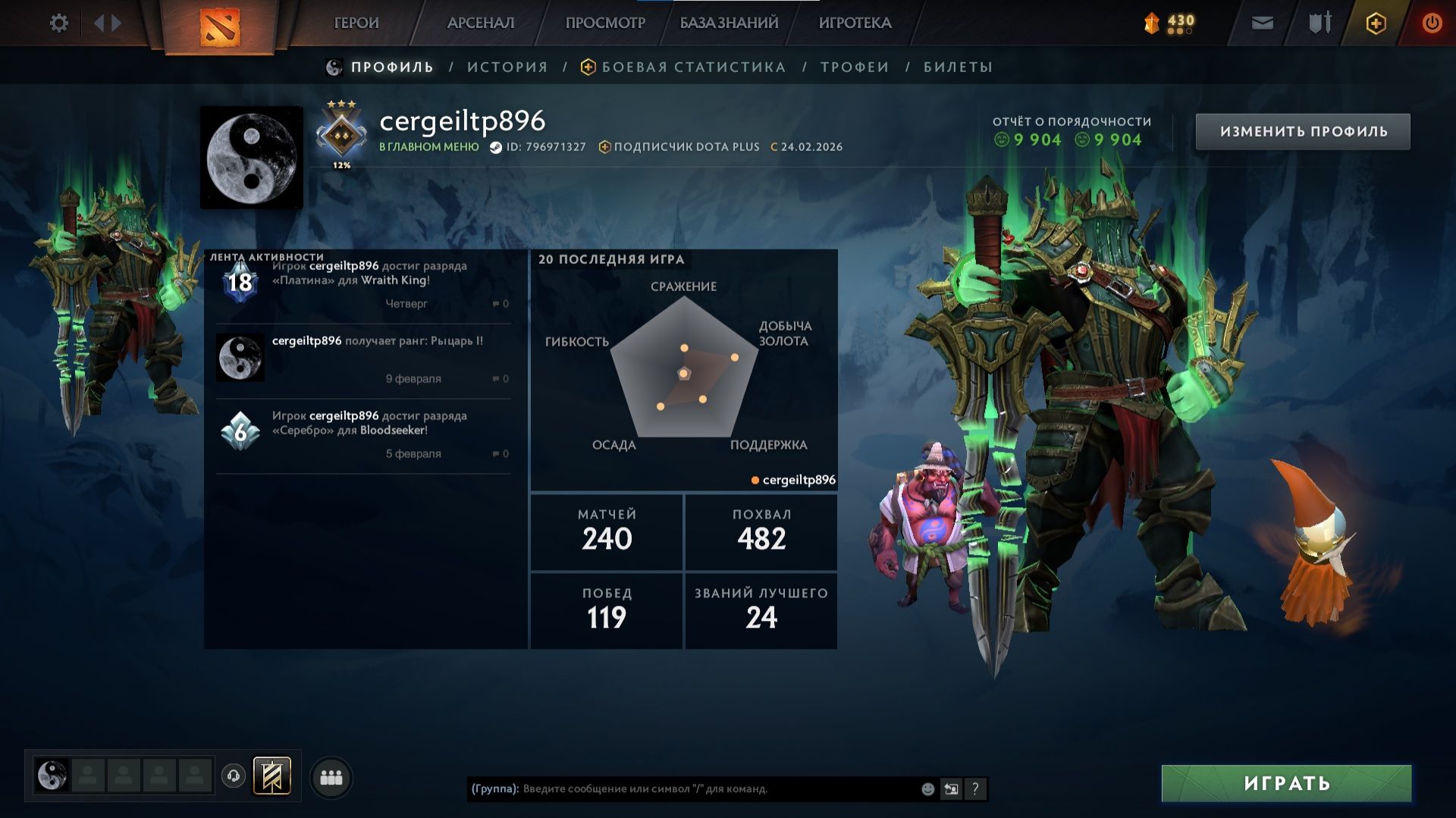The image size is (1456, 818).
Task: Open the Dota Plus hexagon icon
Action: pyautogui.click(x=1376, y=24)
